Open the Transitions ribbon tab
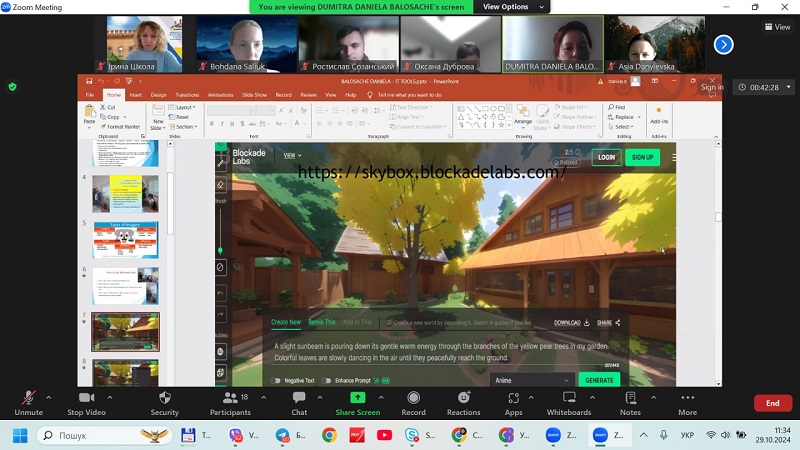Image resolution: width=800 pixels, height=450 pixels. (x=187, y=95)
